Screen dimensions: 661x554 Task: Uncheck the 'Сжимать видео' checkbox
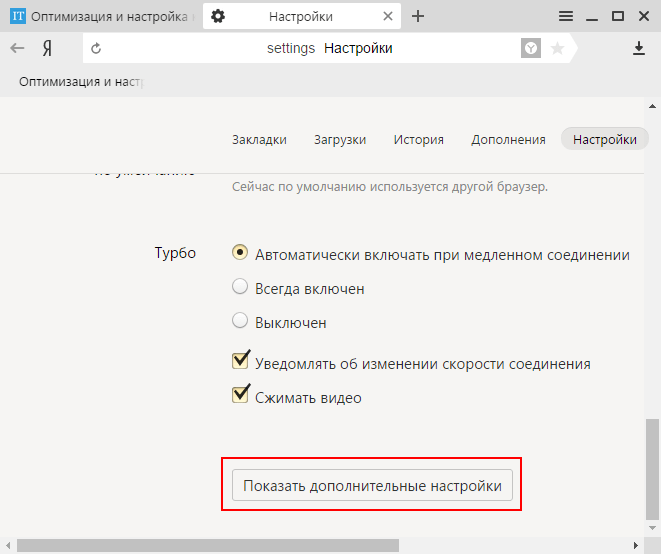point(240,395)
